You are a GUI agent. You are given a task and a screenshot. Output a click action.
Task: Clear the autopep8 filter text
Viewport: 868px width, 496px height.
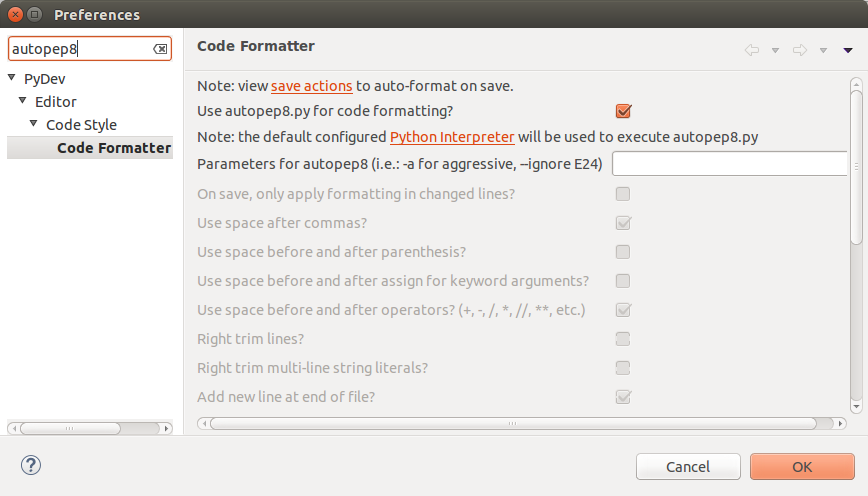coord(160,49)
